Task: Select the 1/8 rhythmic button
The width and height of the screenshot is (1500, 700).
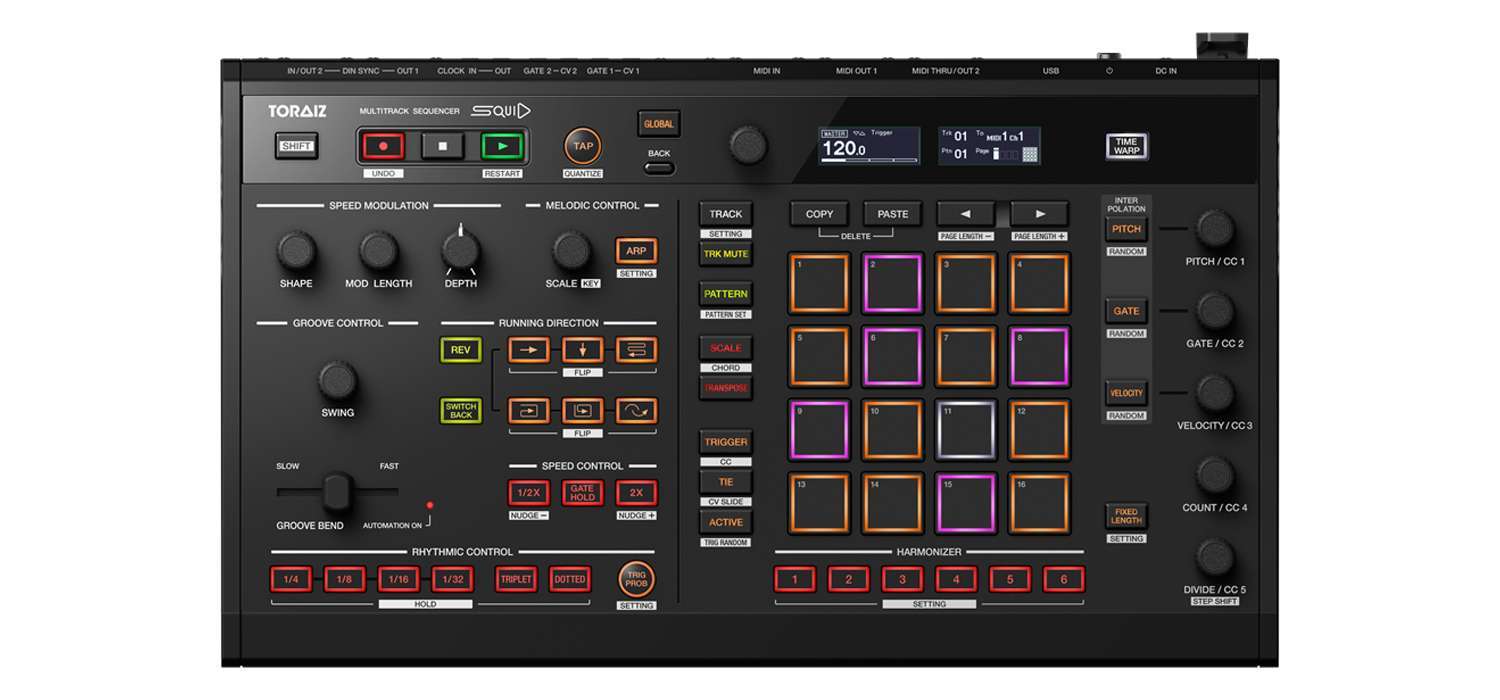Action: tap(344, 579)
